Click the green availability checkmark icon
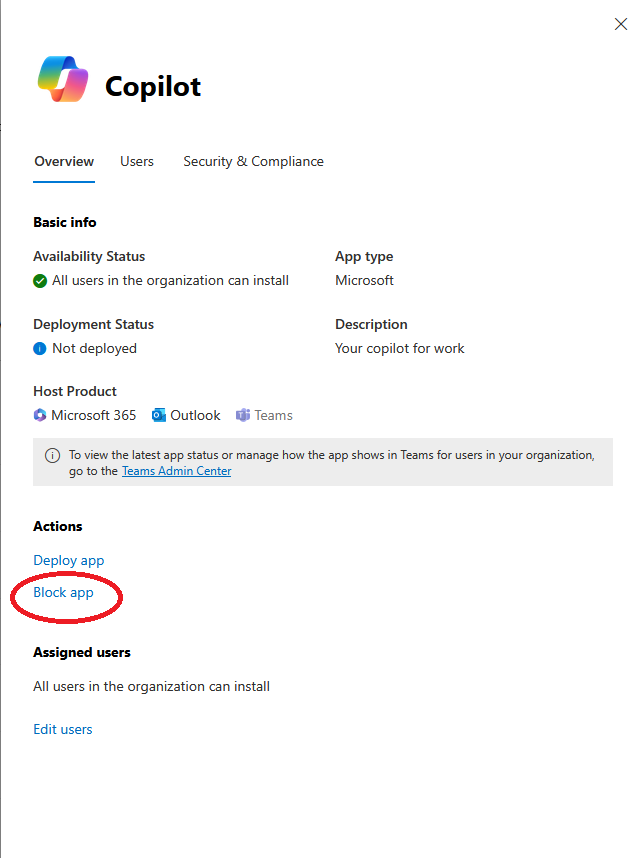Image resolution: width=633 pixels, height=858 pixels. tap(40, 281)
